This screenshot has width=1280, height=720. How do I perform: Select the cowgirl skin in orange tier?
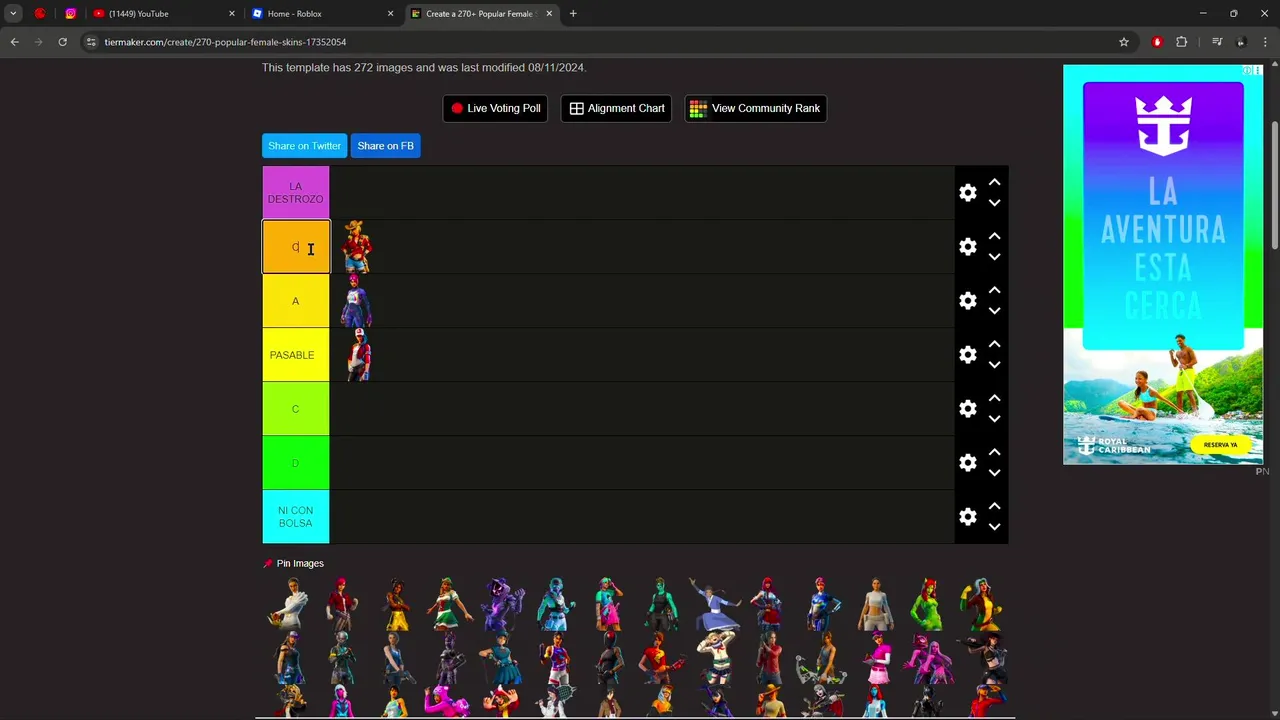pos(357,247)
